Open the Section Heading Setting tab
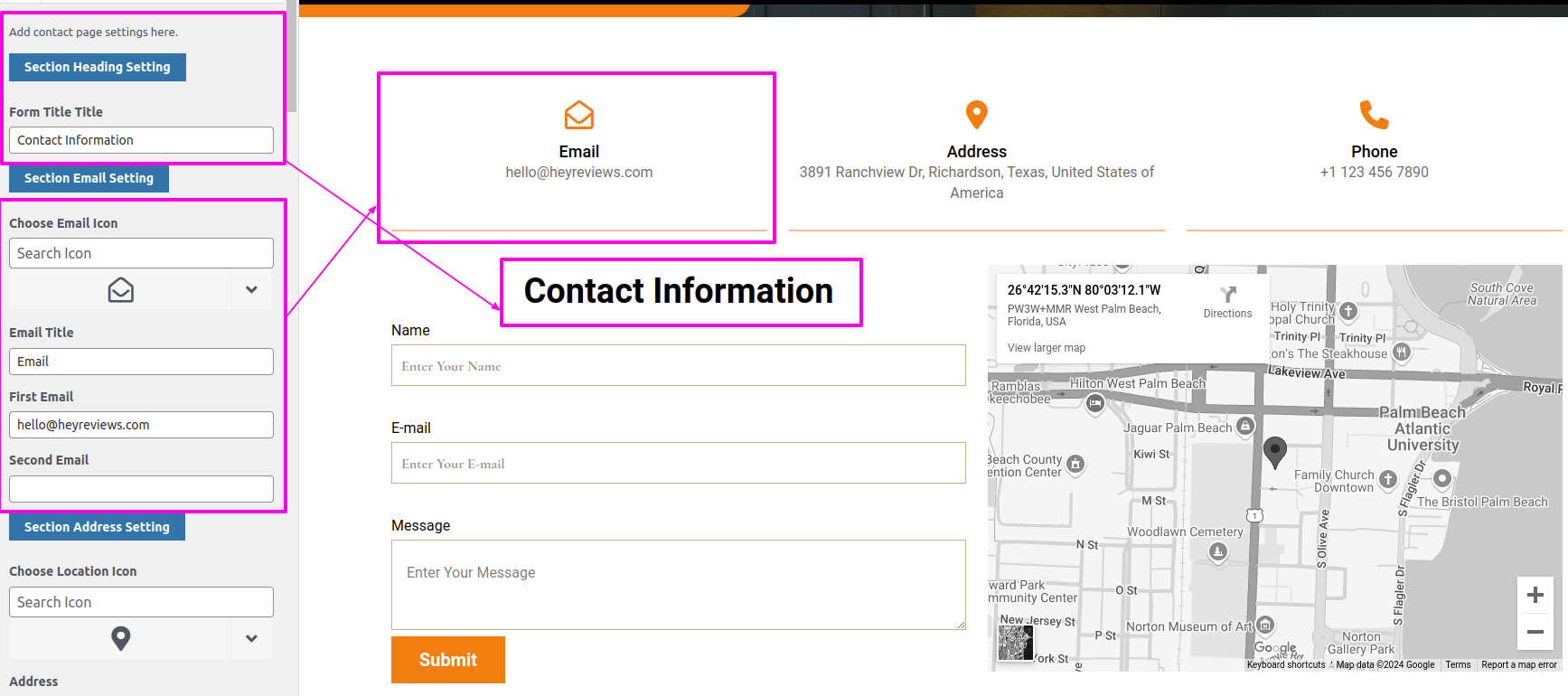This screenshot has height=696, width=1568. coord(98,67)
